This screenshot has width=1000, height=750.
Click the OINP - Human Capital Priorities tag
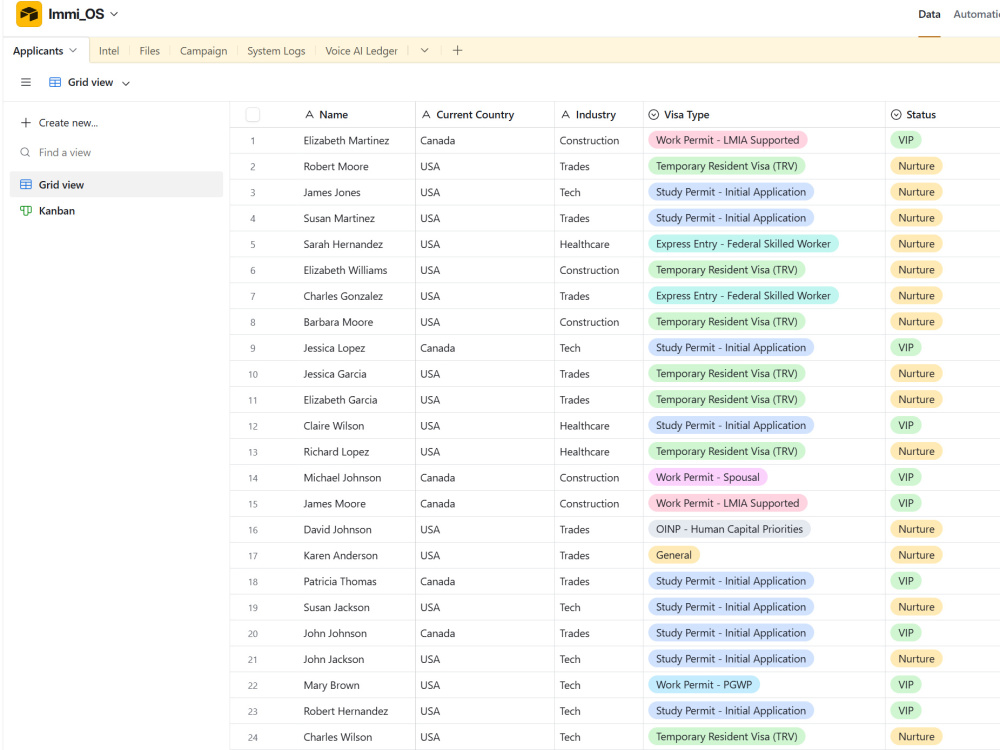729,529
